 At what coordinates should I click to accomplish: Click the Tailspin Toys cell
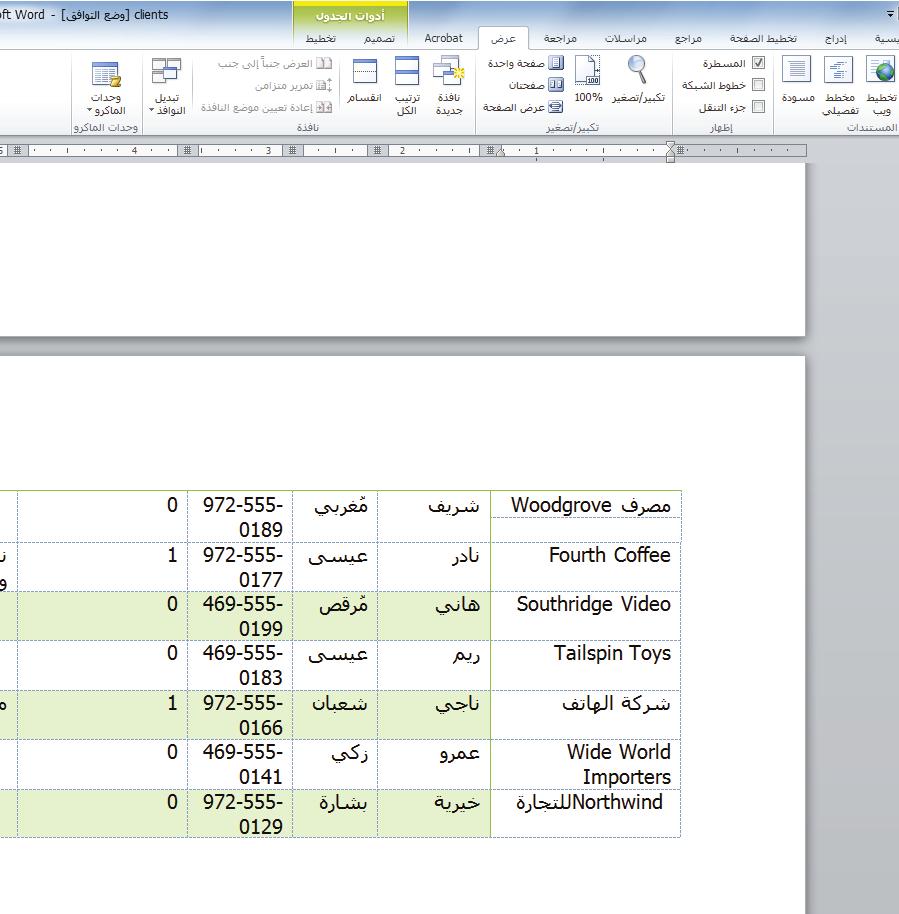coord(586,665)
